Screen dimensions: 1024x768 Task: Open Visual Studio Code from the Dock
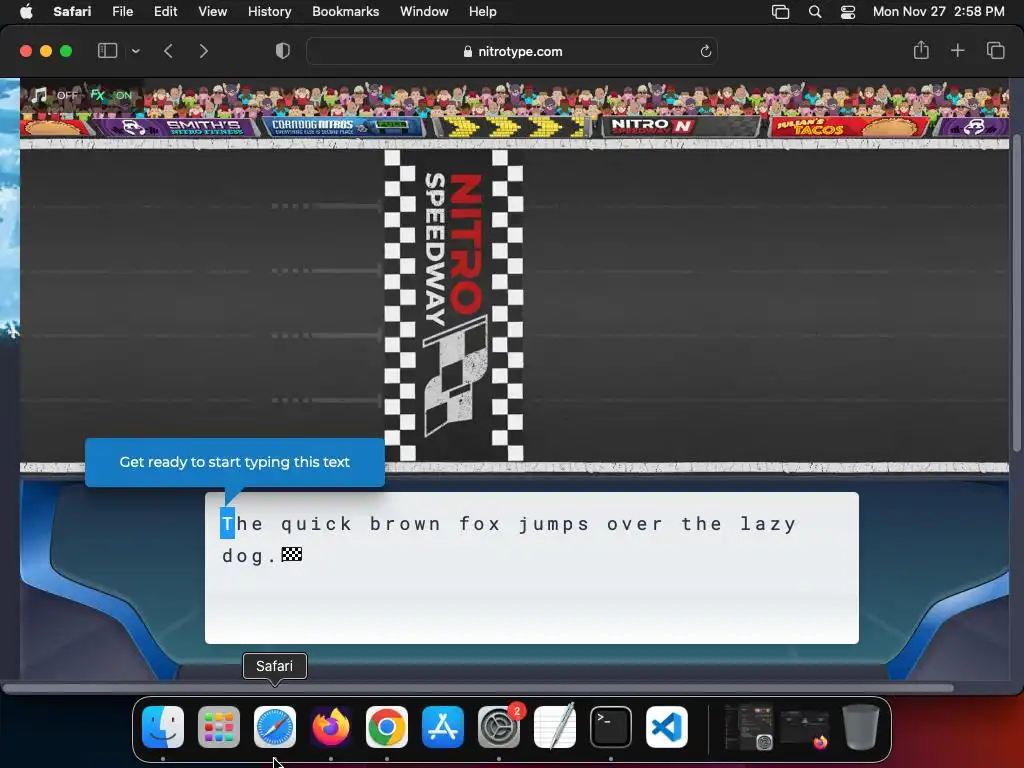tap(667, 727)
